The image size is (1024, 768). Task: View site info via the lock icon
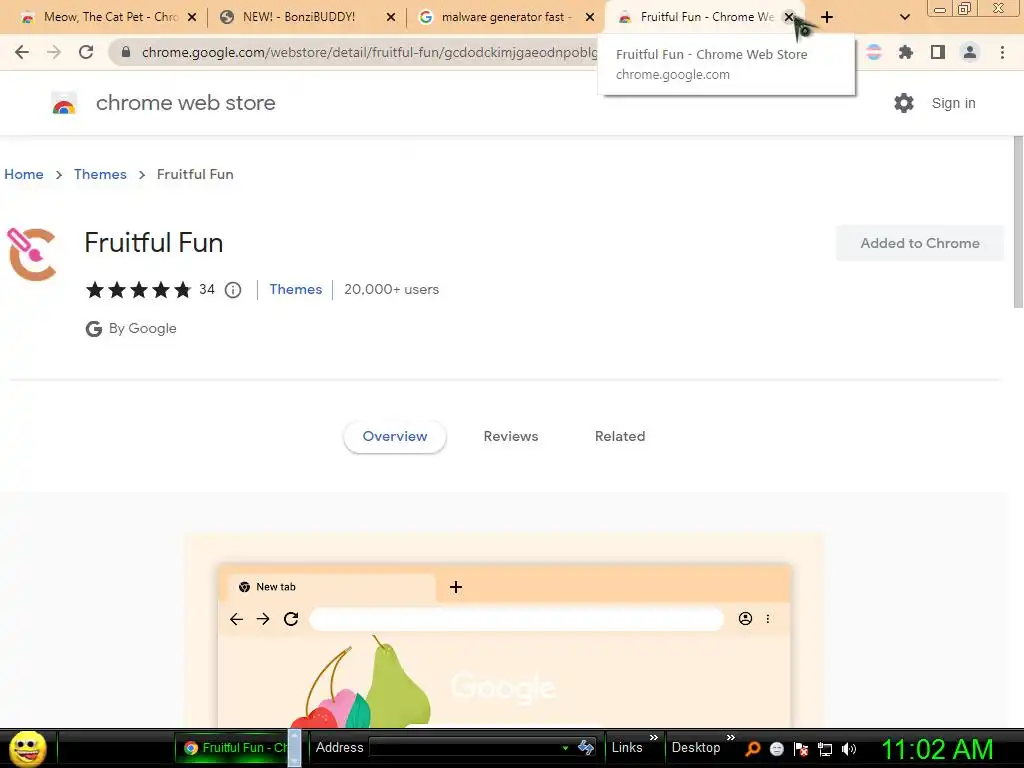click(126, 52)
